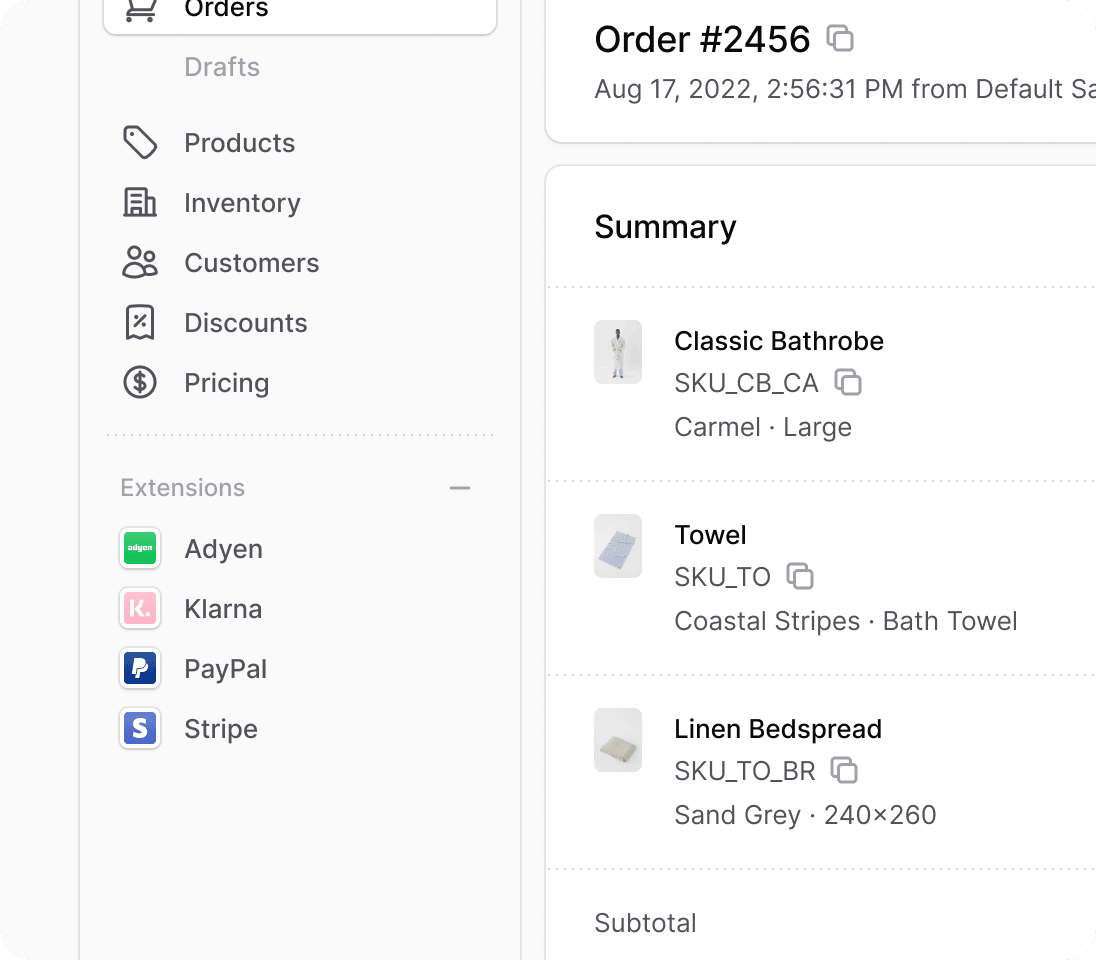Click the Pricing dollar icon

click(x=140, y=383)
